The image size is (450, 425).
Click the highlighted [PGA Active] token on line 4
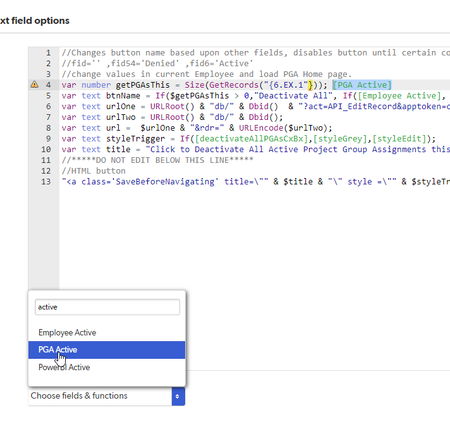pos(362,85)
